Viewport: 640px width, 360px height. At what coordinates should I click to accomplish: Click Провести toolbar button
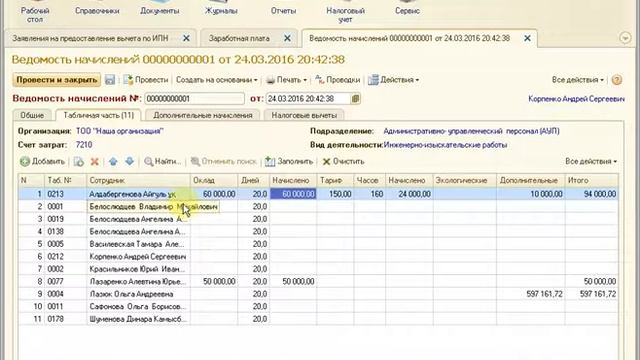click(x=146, y=80)
